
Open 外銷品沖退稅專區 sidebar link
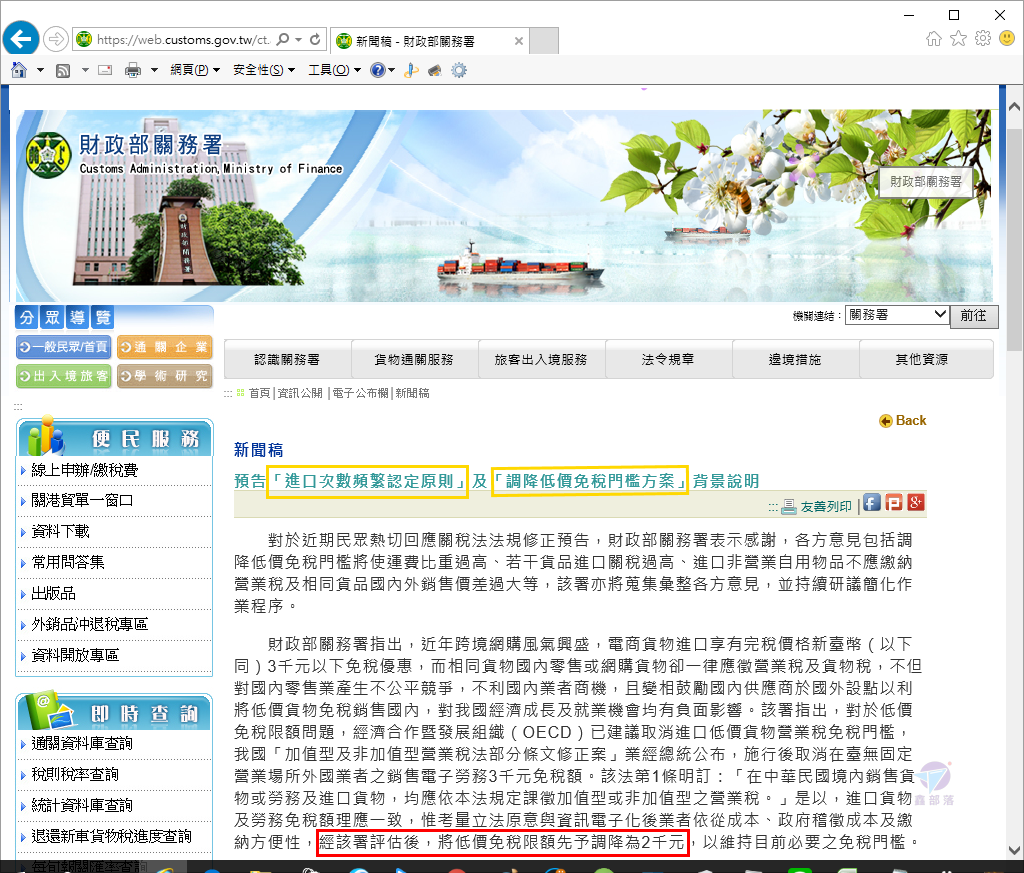89,624
